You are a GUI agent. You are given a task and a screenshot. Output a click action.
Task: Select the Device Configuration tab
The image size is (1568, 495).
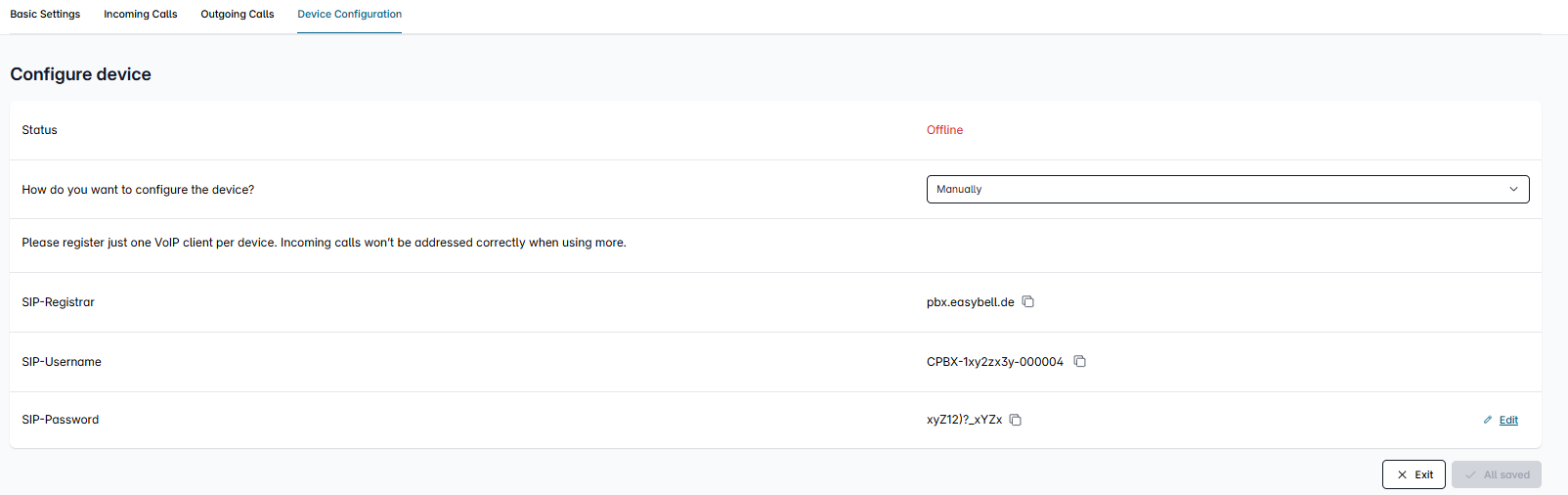click(350, 14)
